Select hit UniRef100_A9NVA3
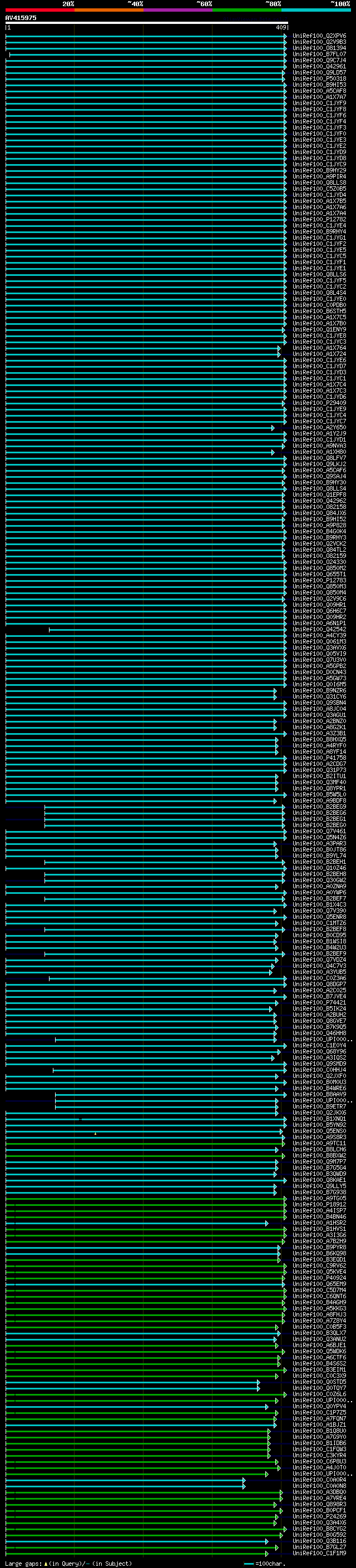The image size is (356, 1568). coord(319,446)
